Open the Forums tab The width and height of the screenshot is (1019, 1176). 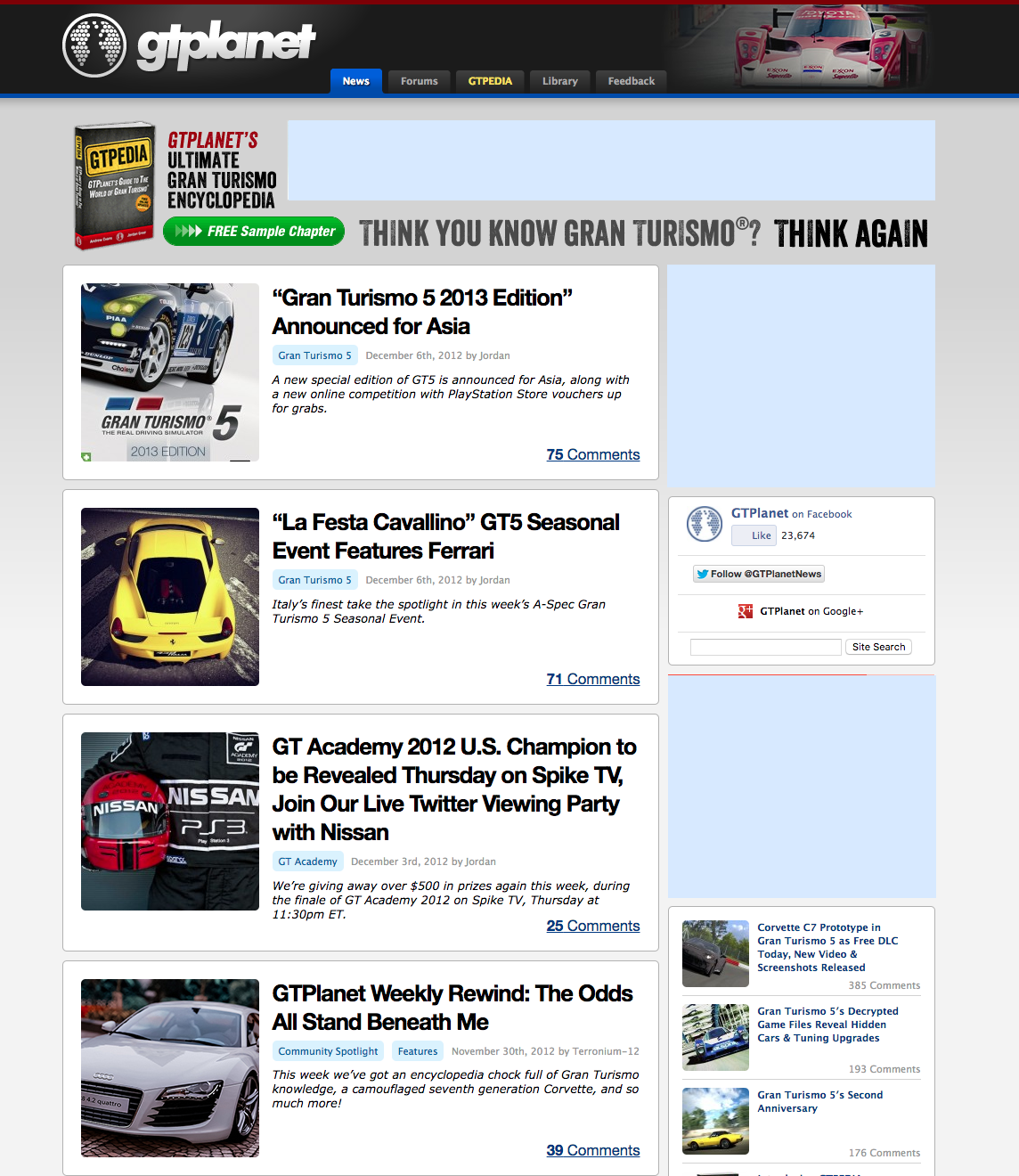(420, 81)
